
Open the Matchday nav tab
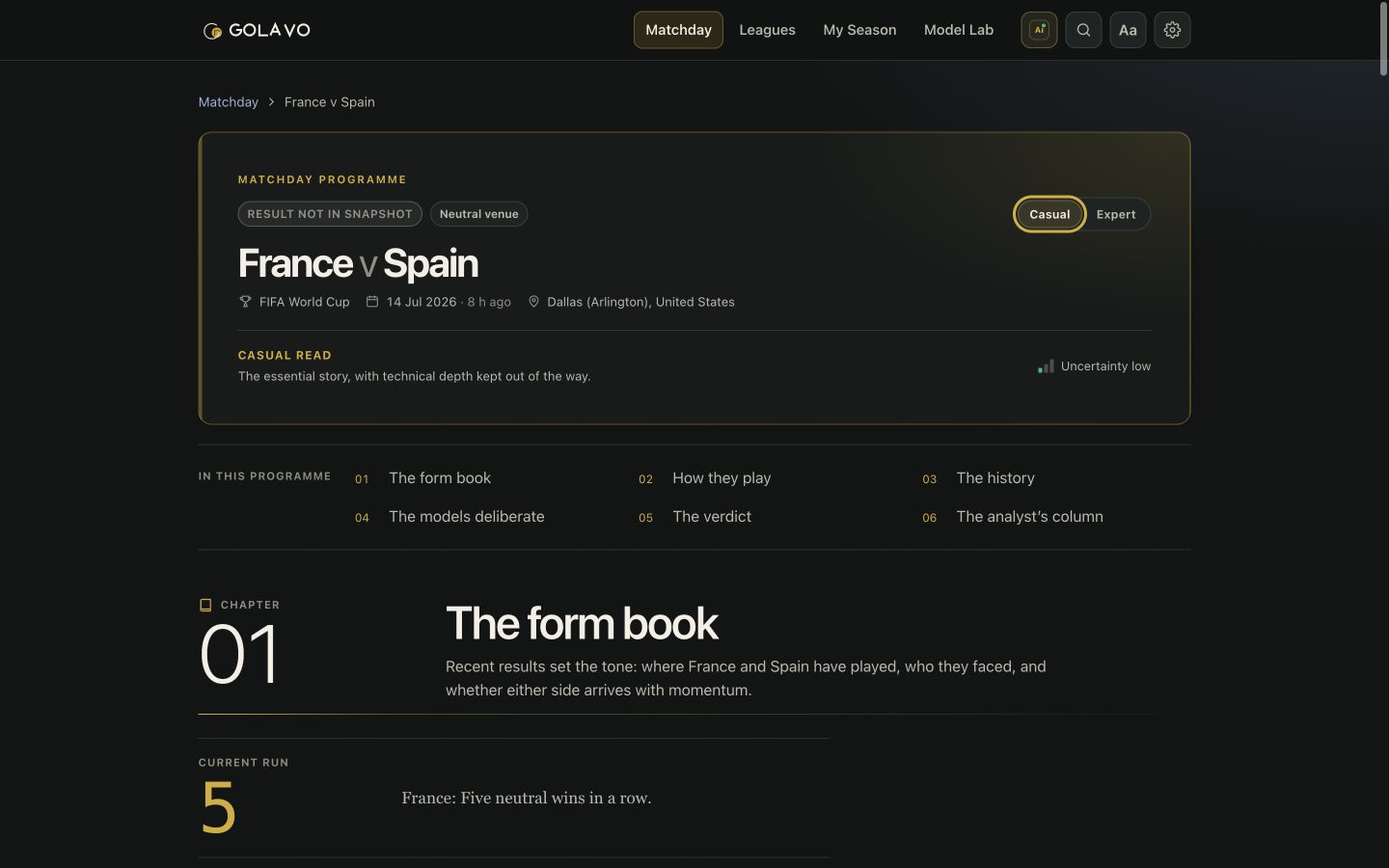678,30
